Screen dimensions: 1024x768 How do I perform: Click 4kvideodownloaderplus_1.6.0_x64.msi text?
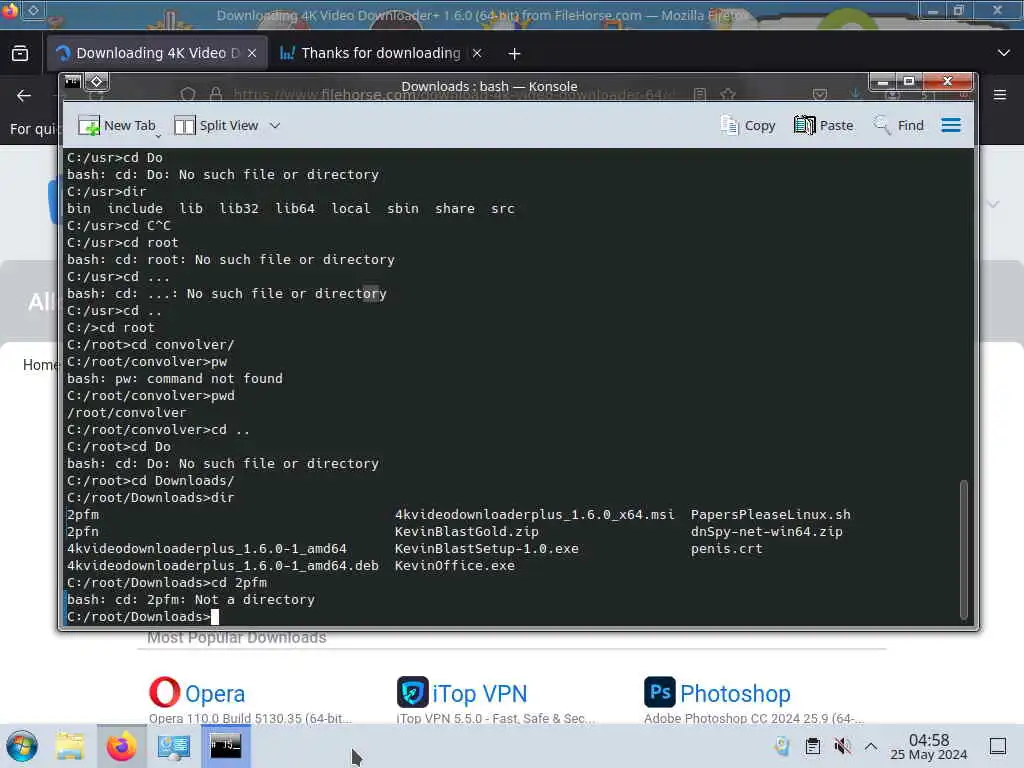[x=534, y=515]
